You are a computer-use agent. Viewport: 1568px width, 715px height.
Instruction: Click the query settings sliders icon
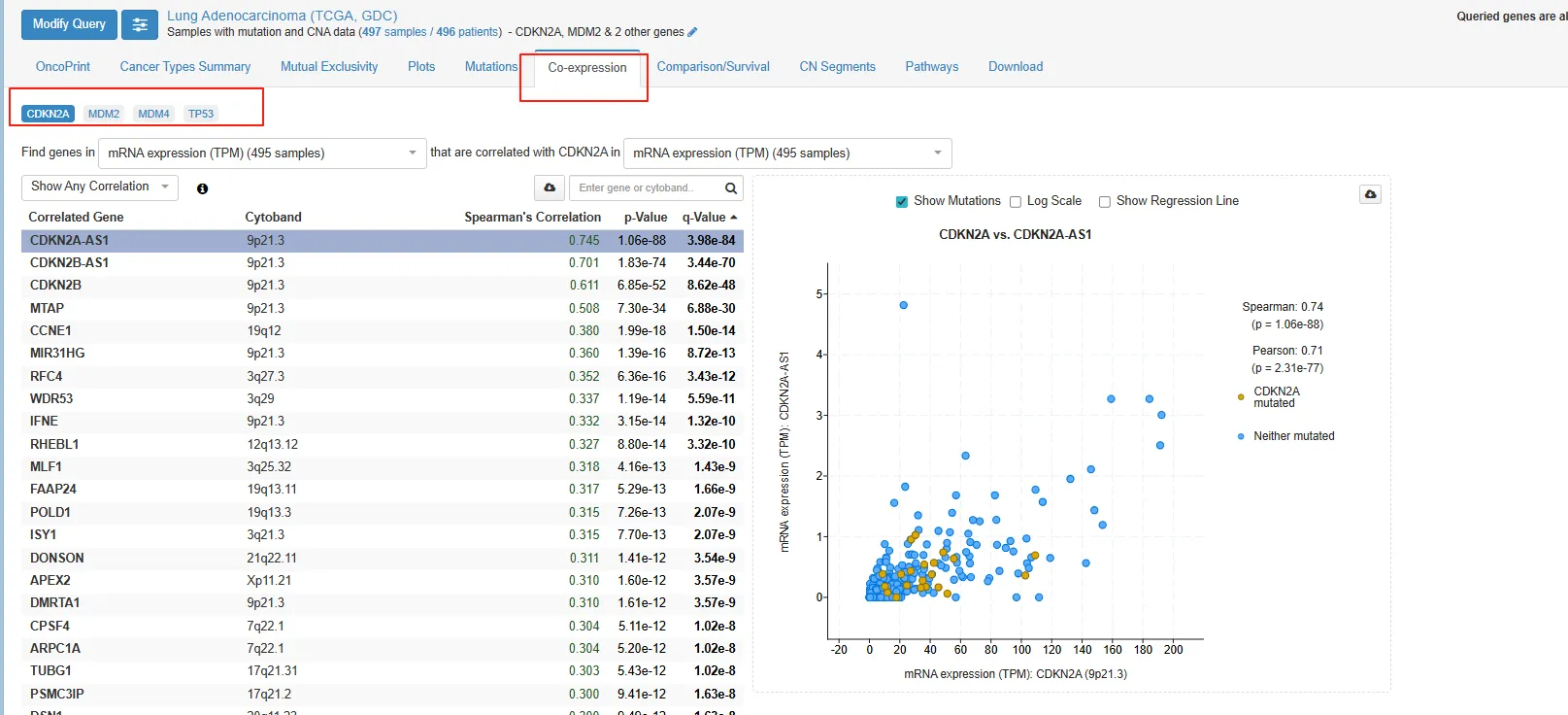pyautogui.click(x=140, y=24)
